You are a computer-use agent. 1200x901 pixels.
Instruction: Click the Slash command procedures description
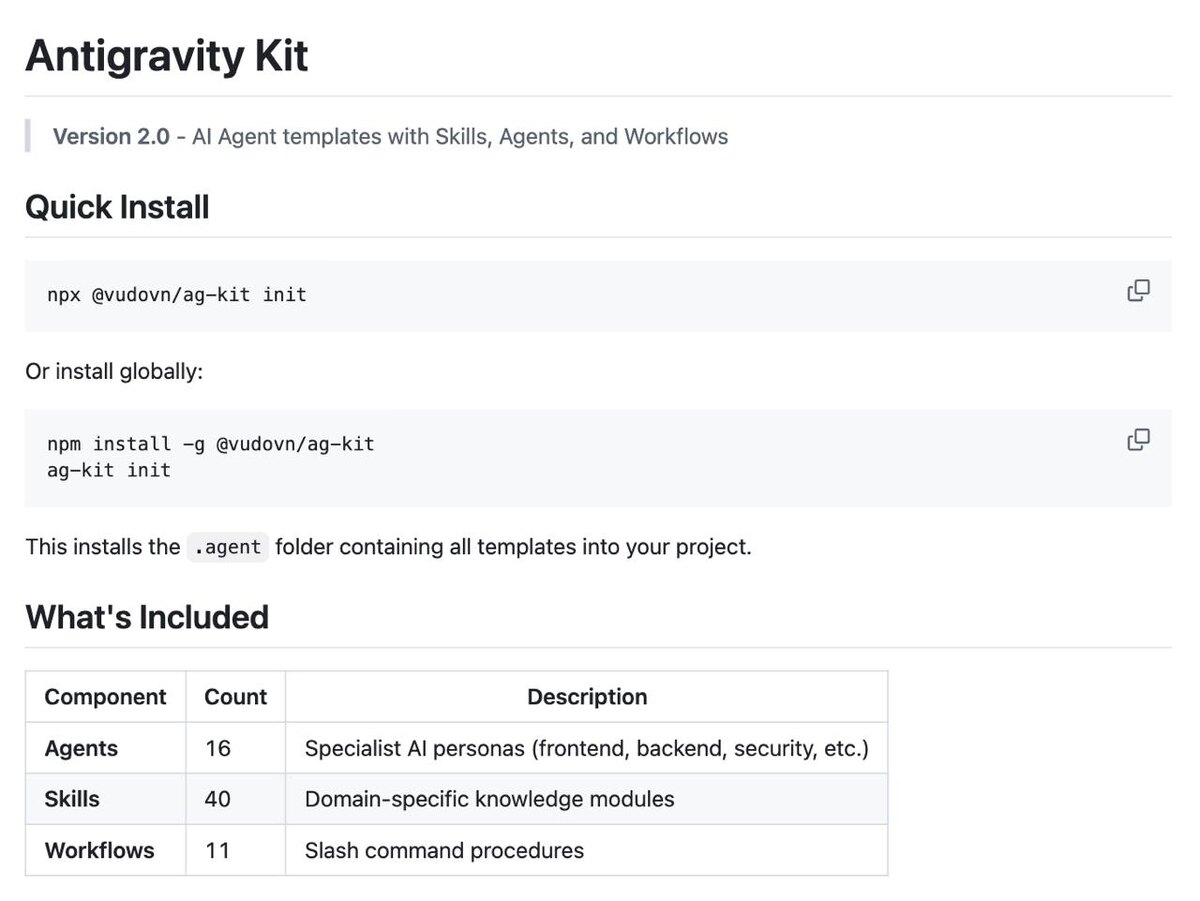[444, 851]
